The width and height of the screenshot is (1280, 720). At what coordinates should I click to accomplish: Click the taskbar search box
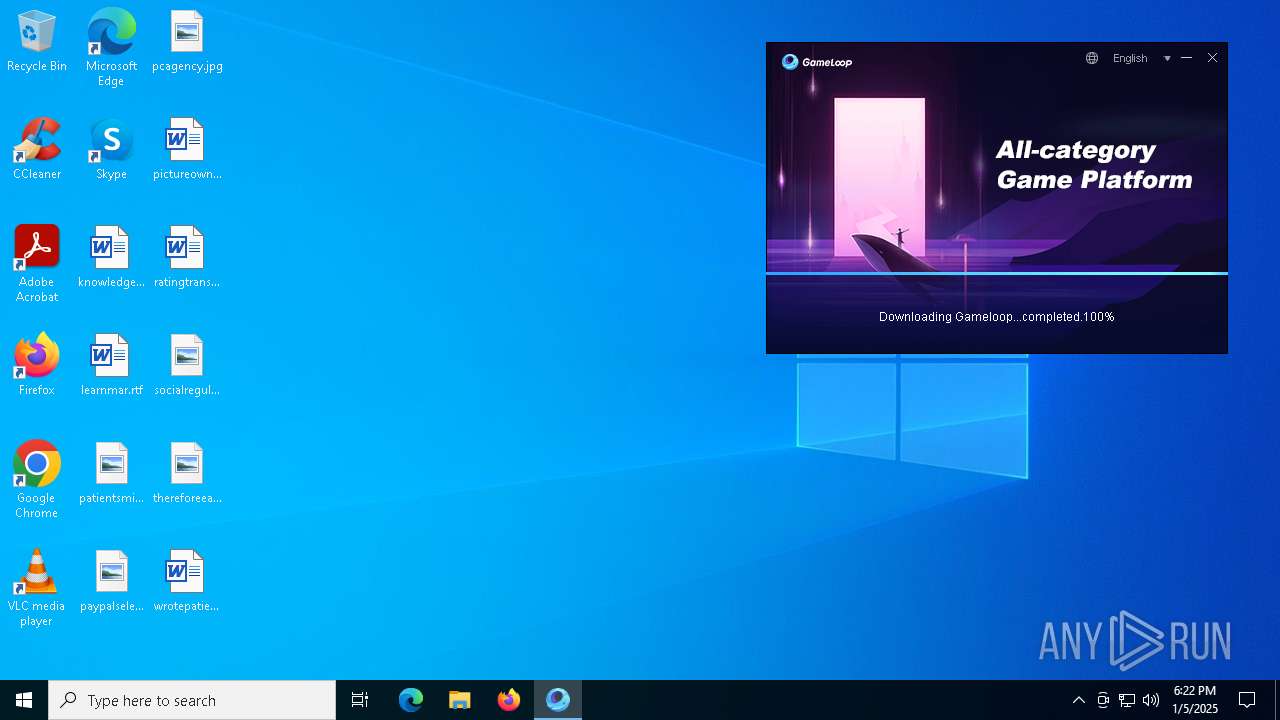click(192, 700)
